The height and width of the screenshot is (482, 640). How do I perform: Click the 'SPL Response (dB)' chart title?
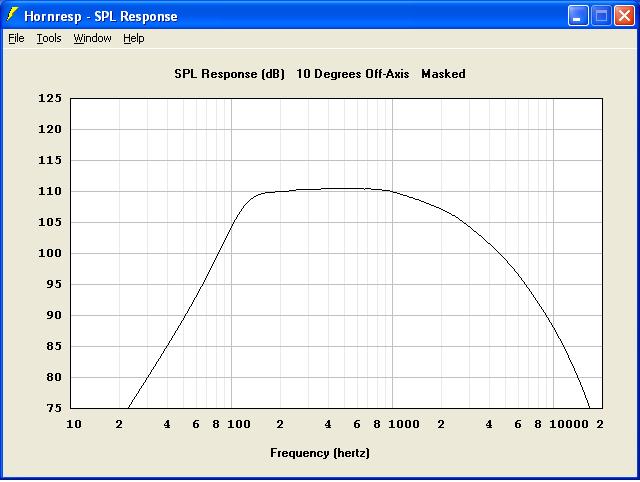(x=229, y=74)
